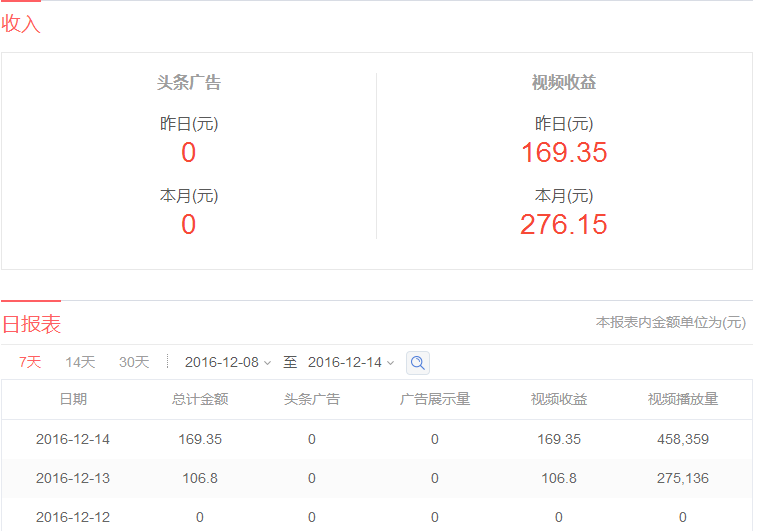Click the chevron next to 2016-12-14
758x531 pixels.
coord(391,363)
